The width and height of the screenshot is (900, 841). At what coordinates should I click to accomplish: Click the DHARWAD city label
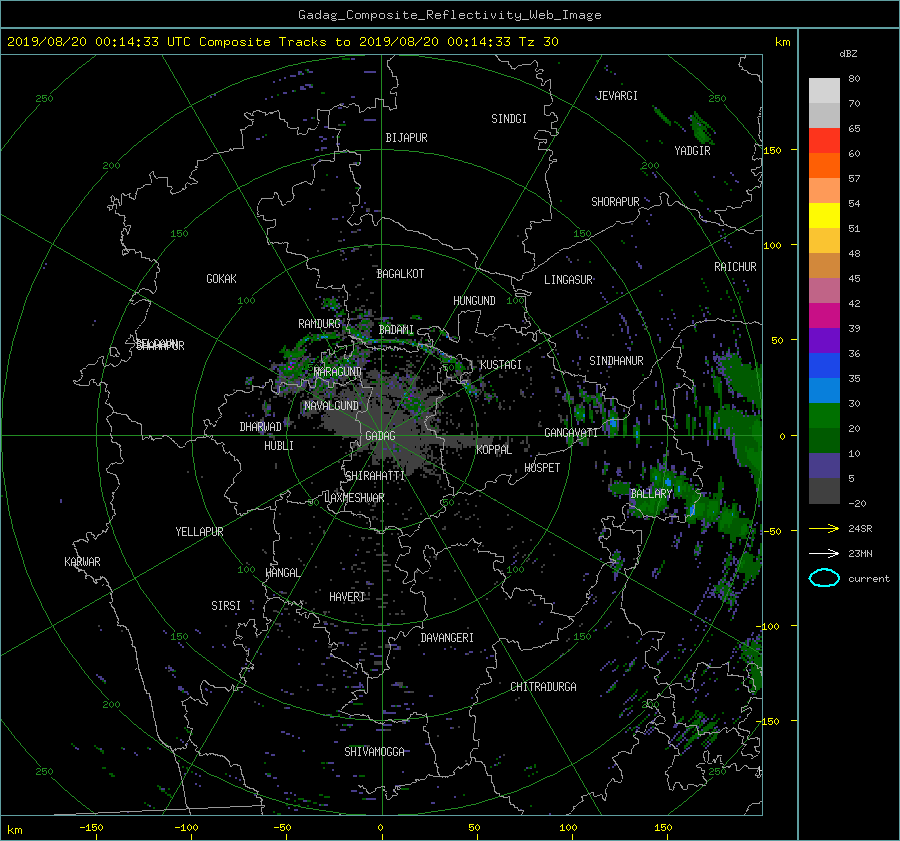click(x=260, y=427)
